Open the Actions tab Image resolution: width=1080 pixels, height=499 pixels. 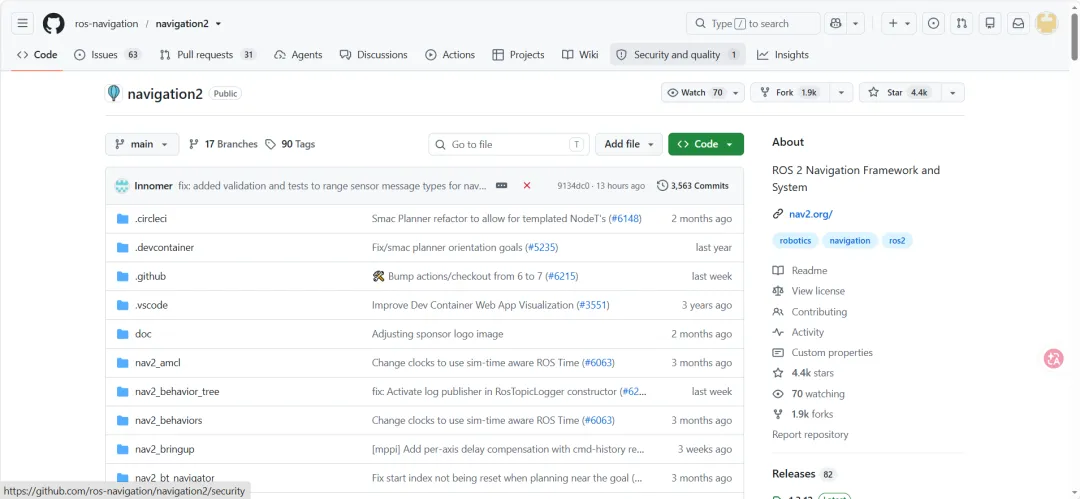click(x=450, y=54)
